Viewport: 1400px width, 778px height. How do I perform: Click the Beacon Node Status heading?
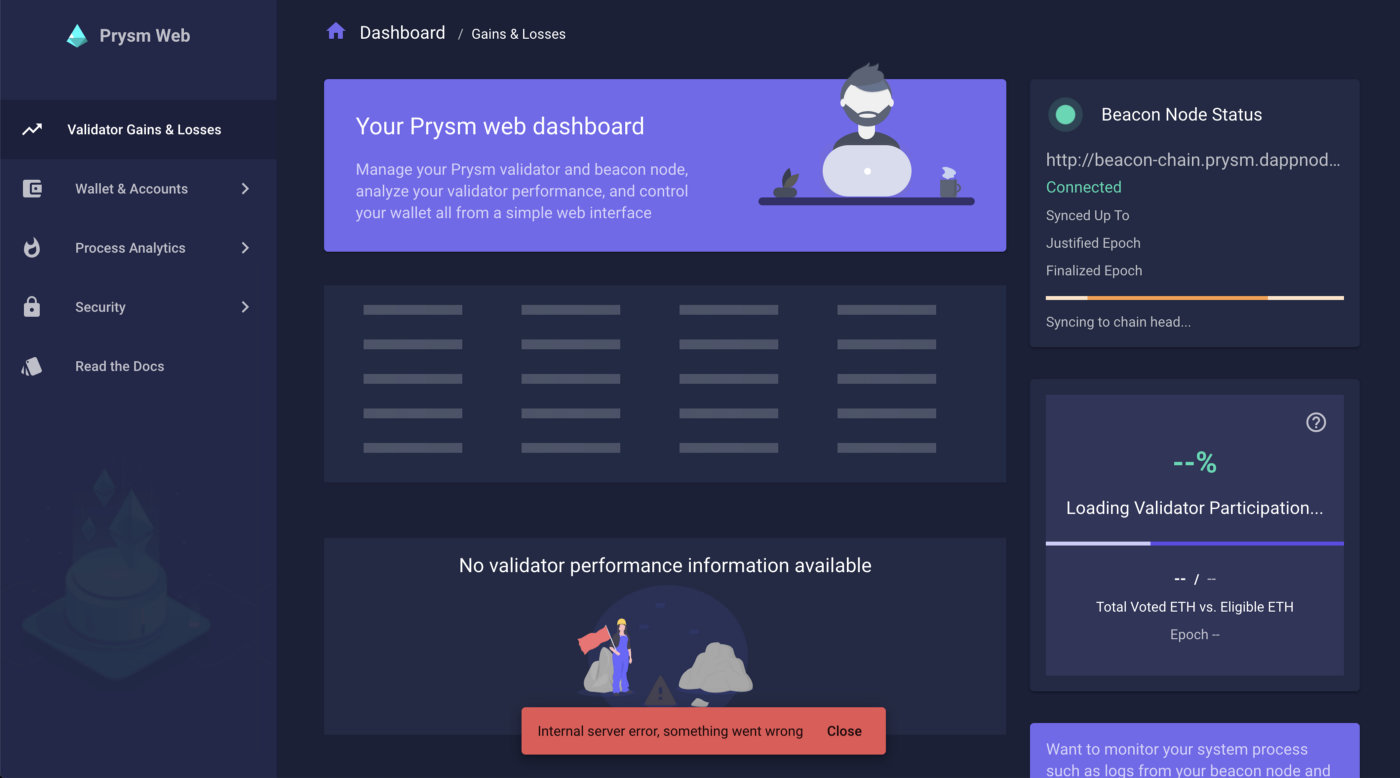tap(1181, 115)
